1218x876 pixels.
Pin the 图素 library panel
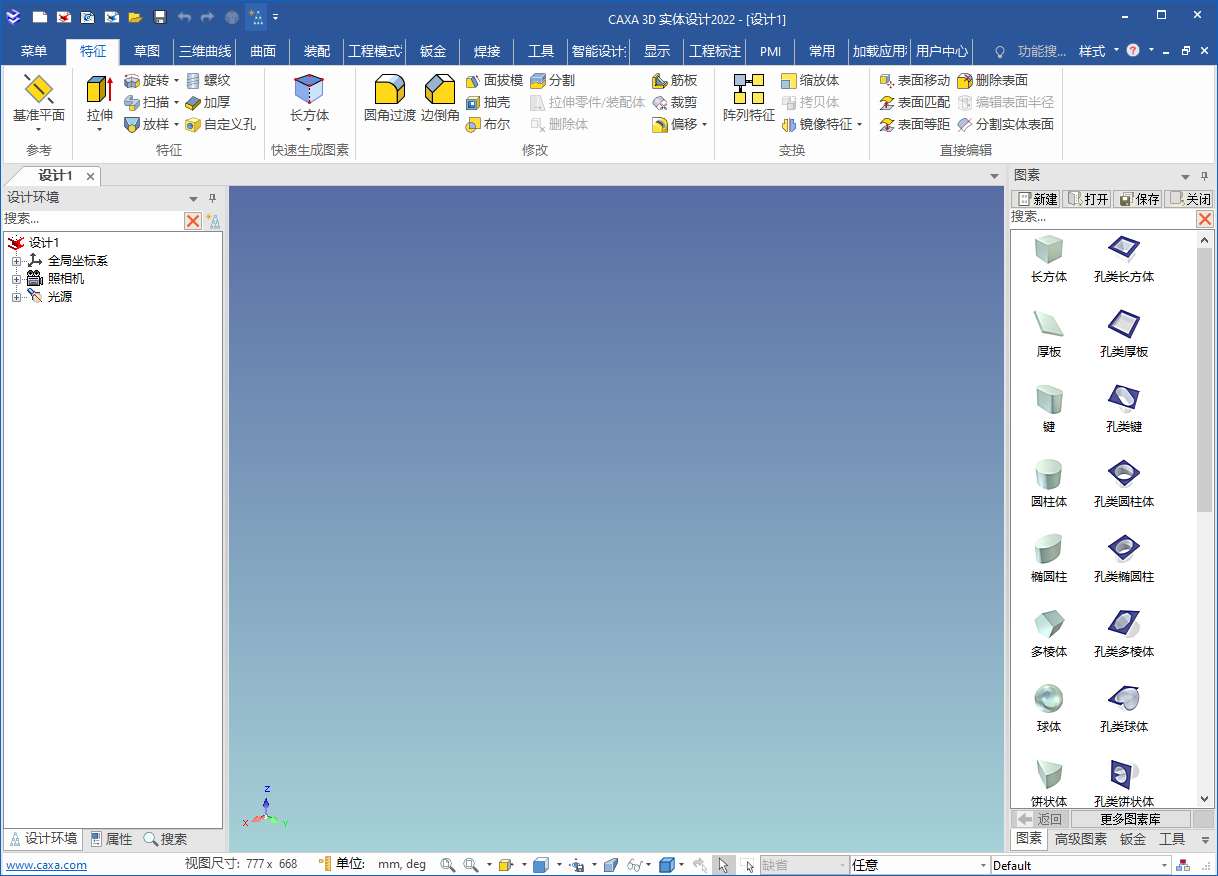coord(1204,176)
